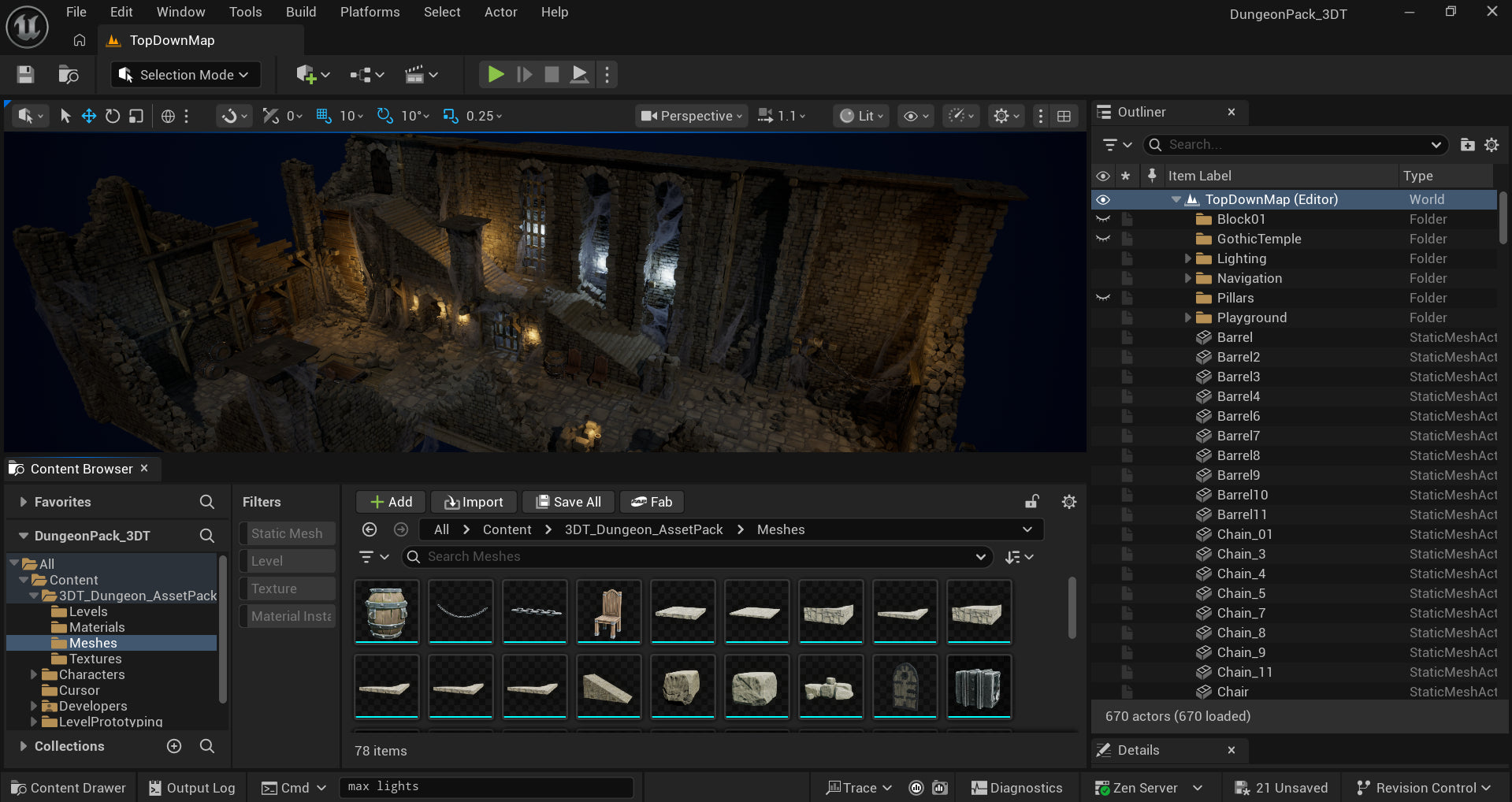
Task: Open Outliner settings gear
Action: pos(1492,145)
